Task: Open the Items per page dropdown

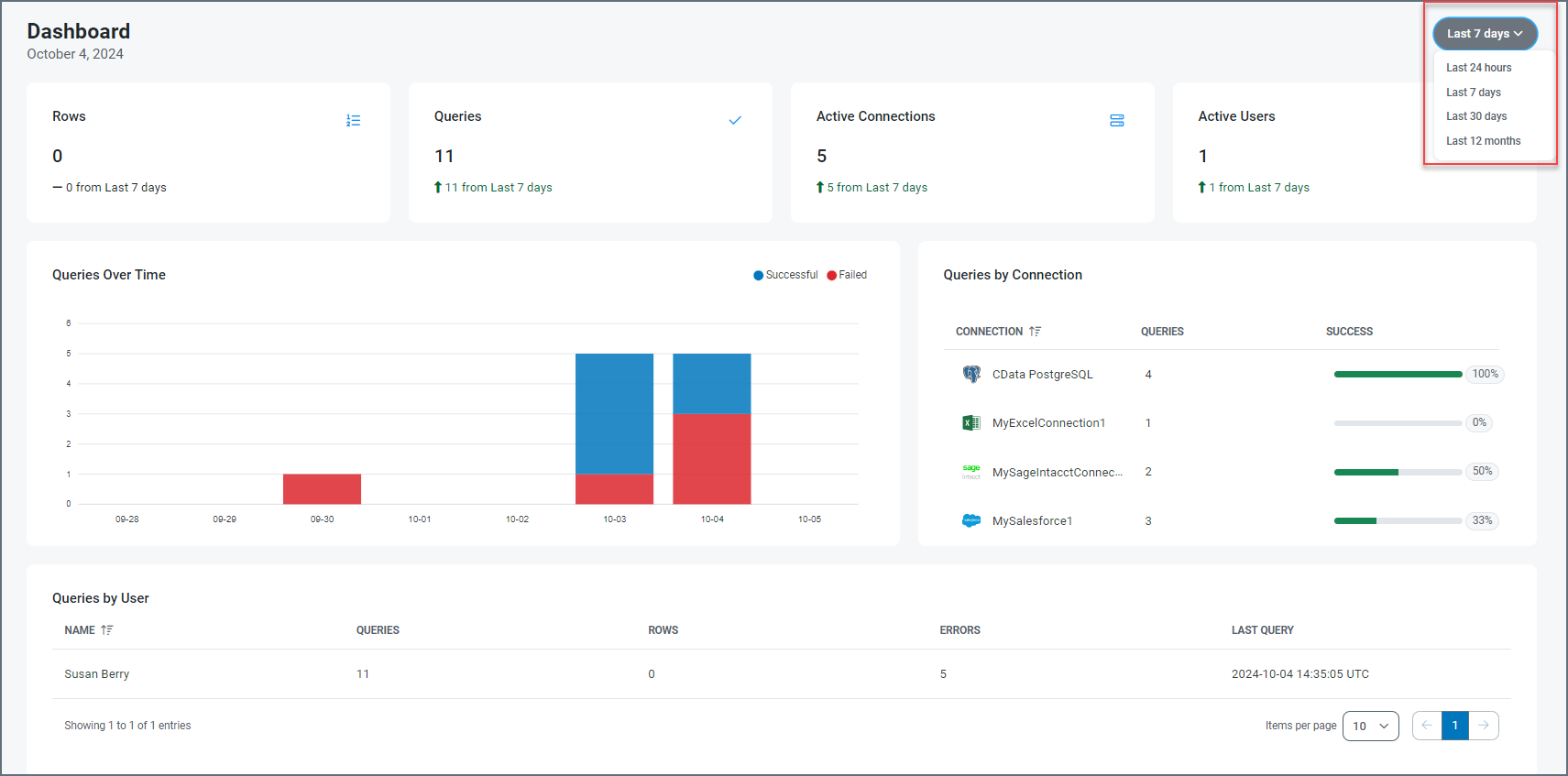Action: 1370,726
